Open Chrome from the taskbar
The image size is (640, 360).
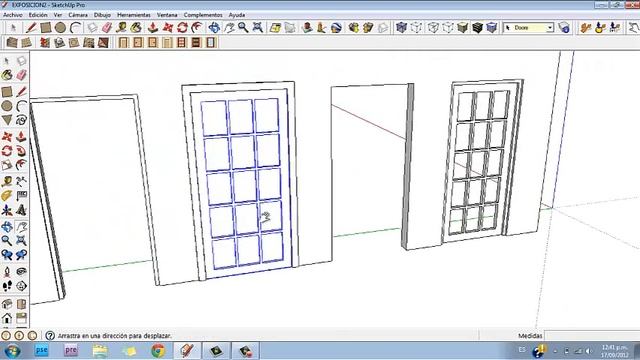tap(158, 351)
